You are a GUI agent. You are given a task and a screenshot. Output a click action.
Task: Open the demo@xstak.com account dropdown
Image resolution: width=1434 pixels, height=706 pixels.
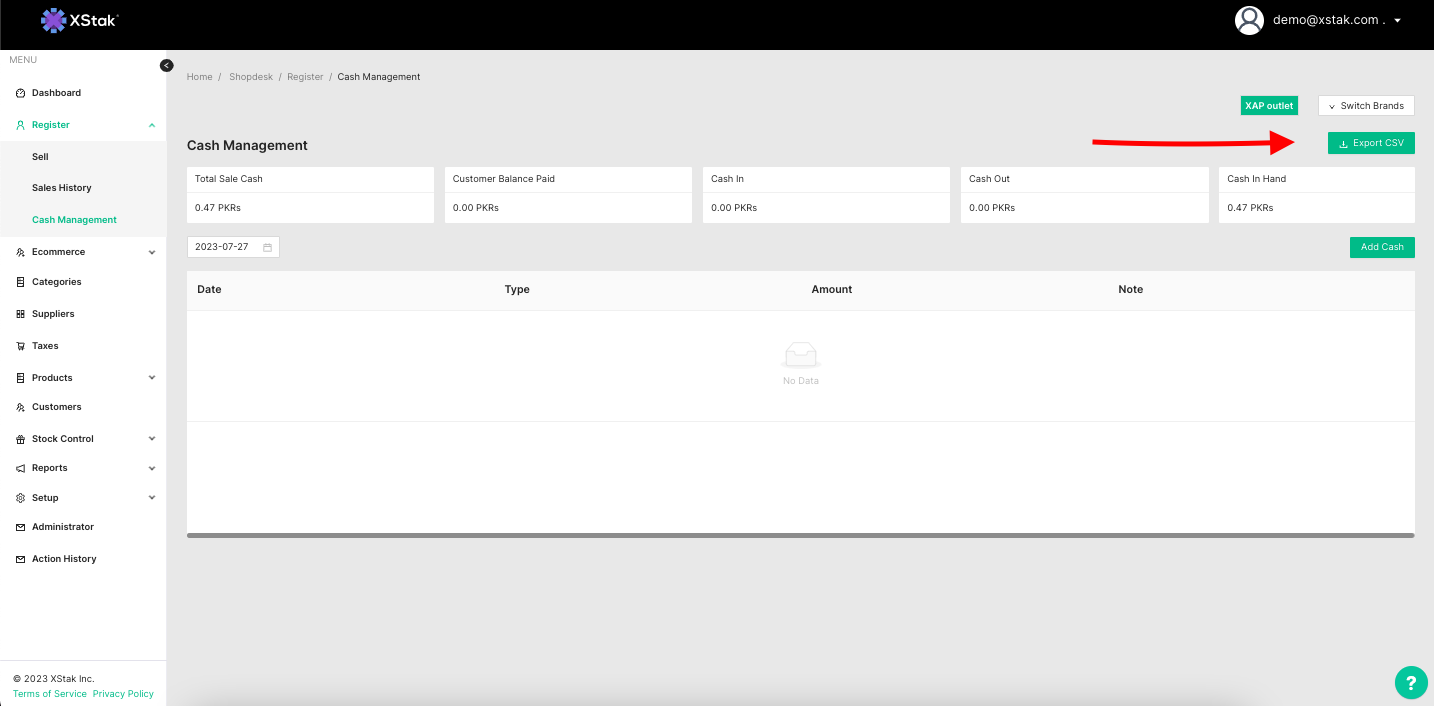[x=1397, y=20]
